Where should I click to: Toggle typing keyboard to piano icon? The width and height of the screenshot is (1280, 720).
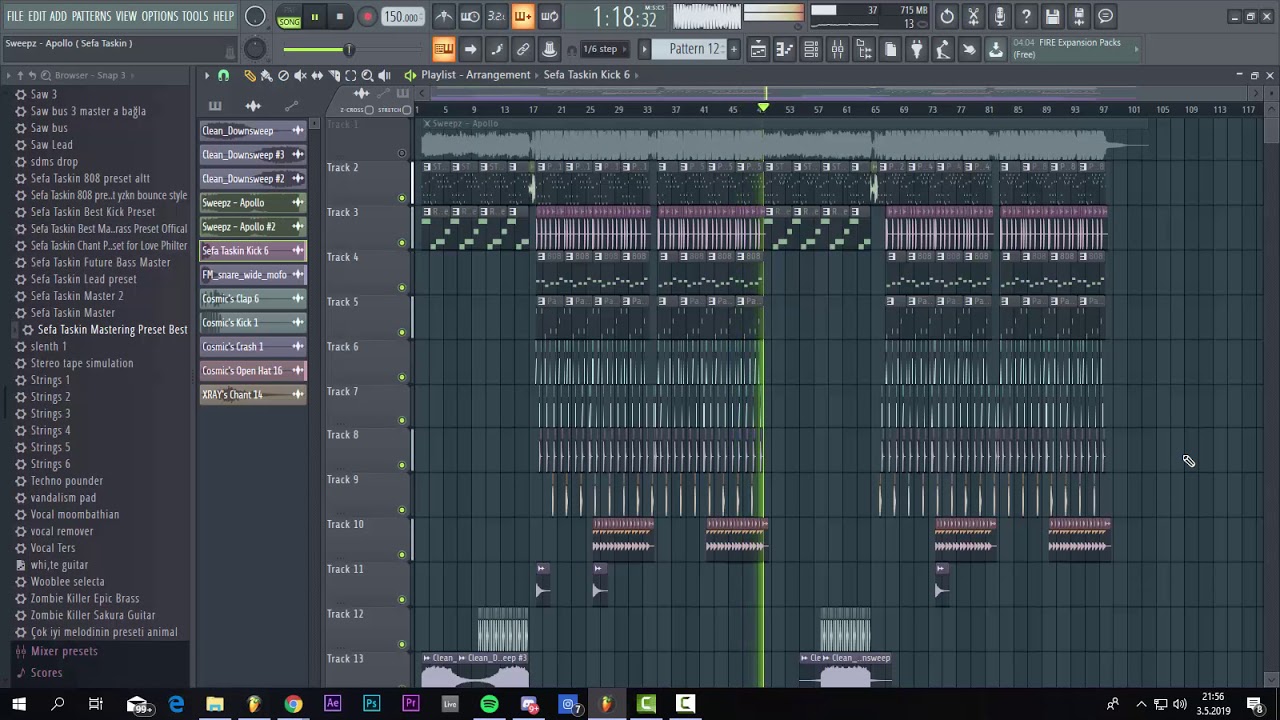click(444, 49)
